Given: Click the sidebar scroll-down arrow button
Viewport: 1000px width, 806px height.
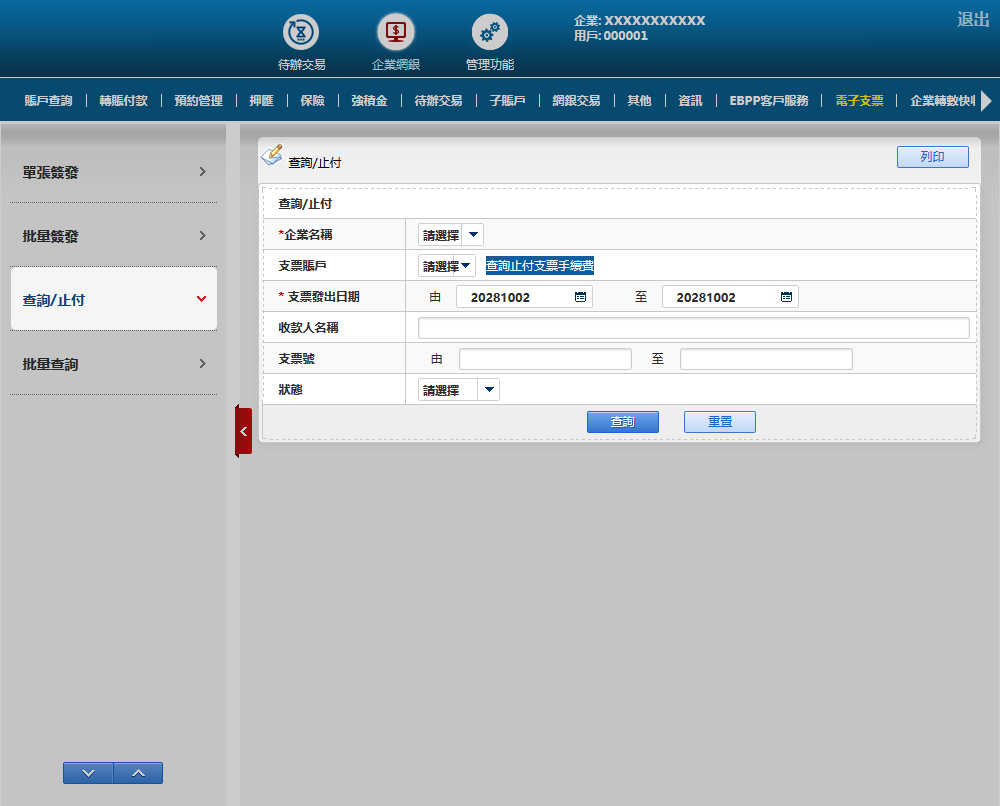Looking at the screenshot, I should pyautogui.click(x=88, y=773).
